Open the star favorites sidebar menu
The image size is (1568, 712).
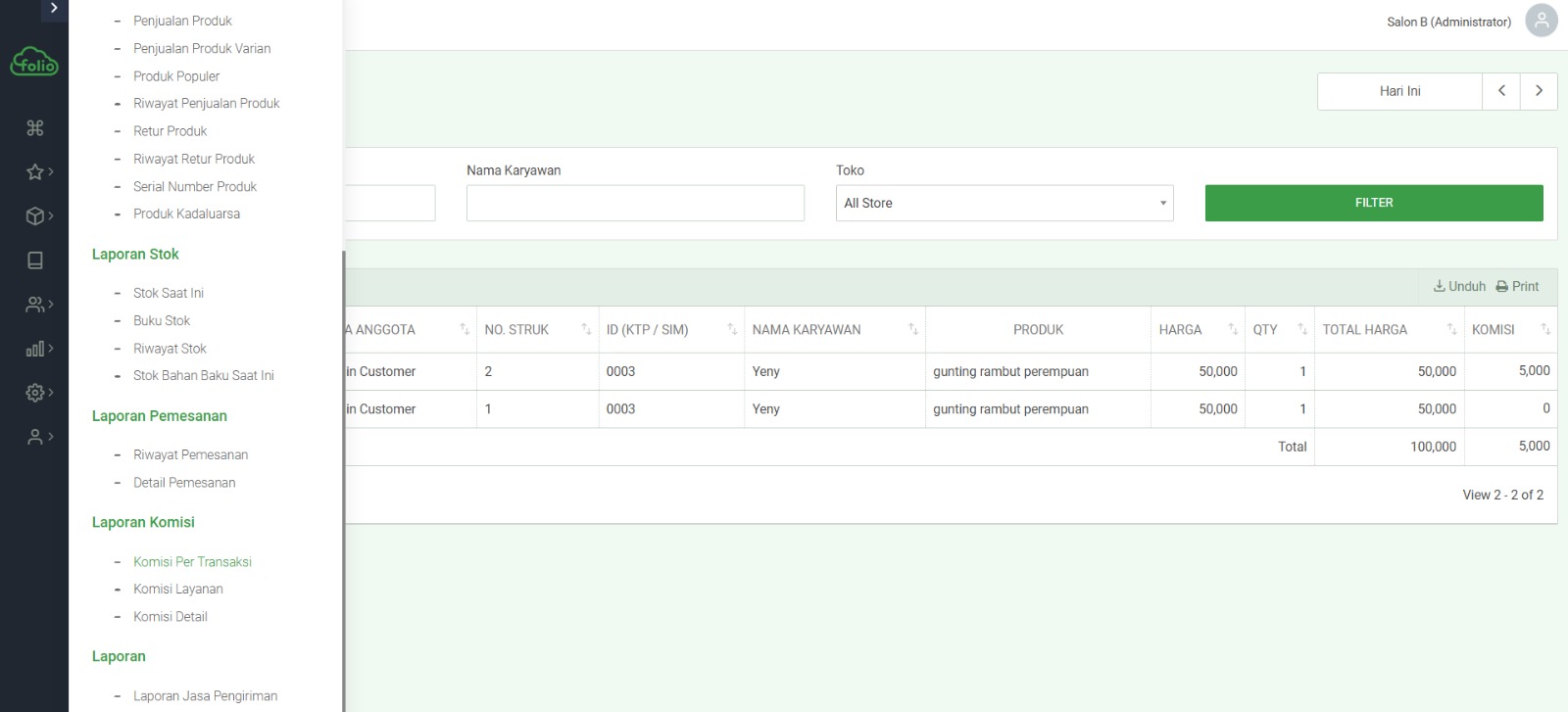(x=37, y=172)
